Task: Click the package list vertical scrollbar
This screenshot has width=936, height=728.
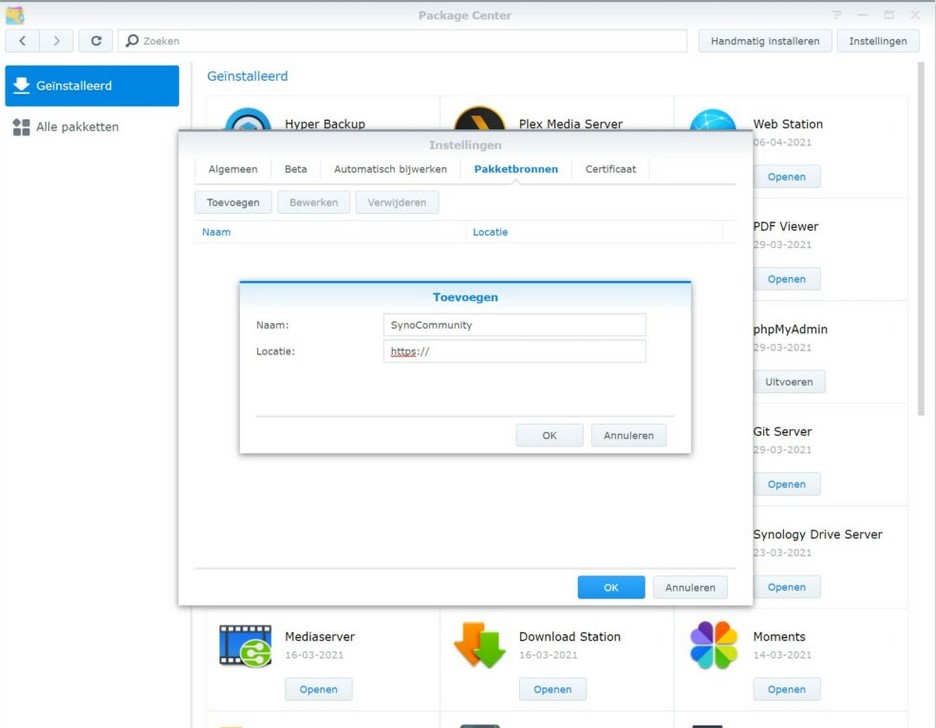Action: click(921, 240)
